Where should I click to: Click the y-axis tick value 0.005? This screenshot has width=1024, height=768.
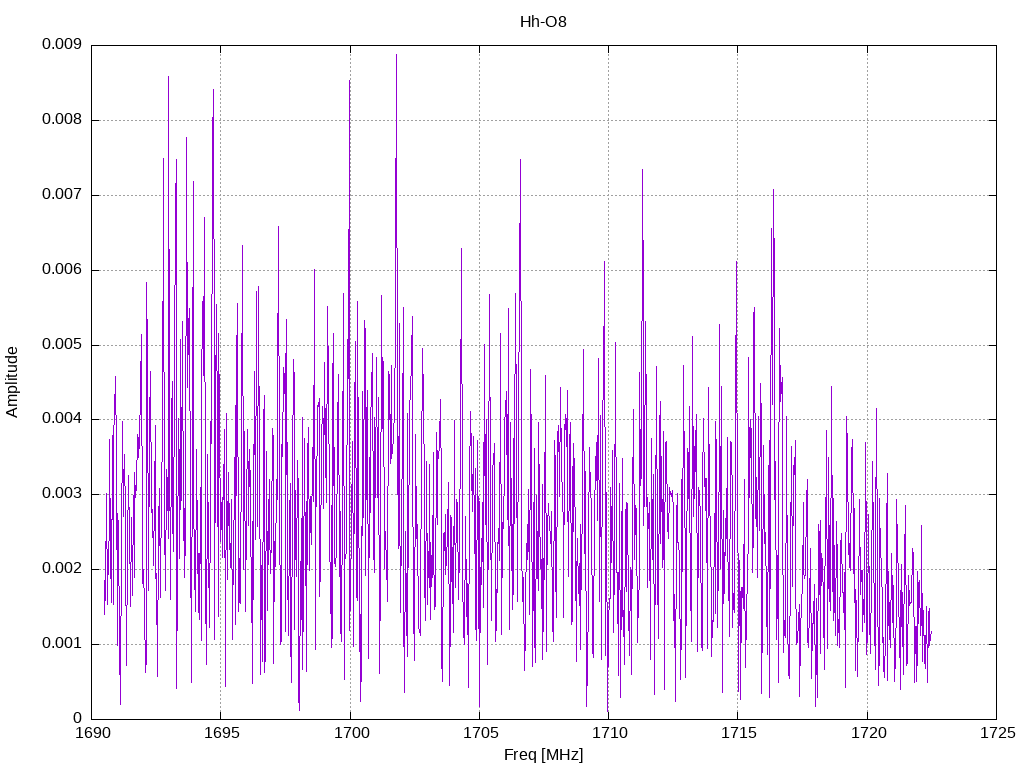coord(62,345)
